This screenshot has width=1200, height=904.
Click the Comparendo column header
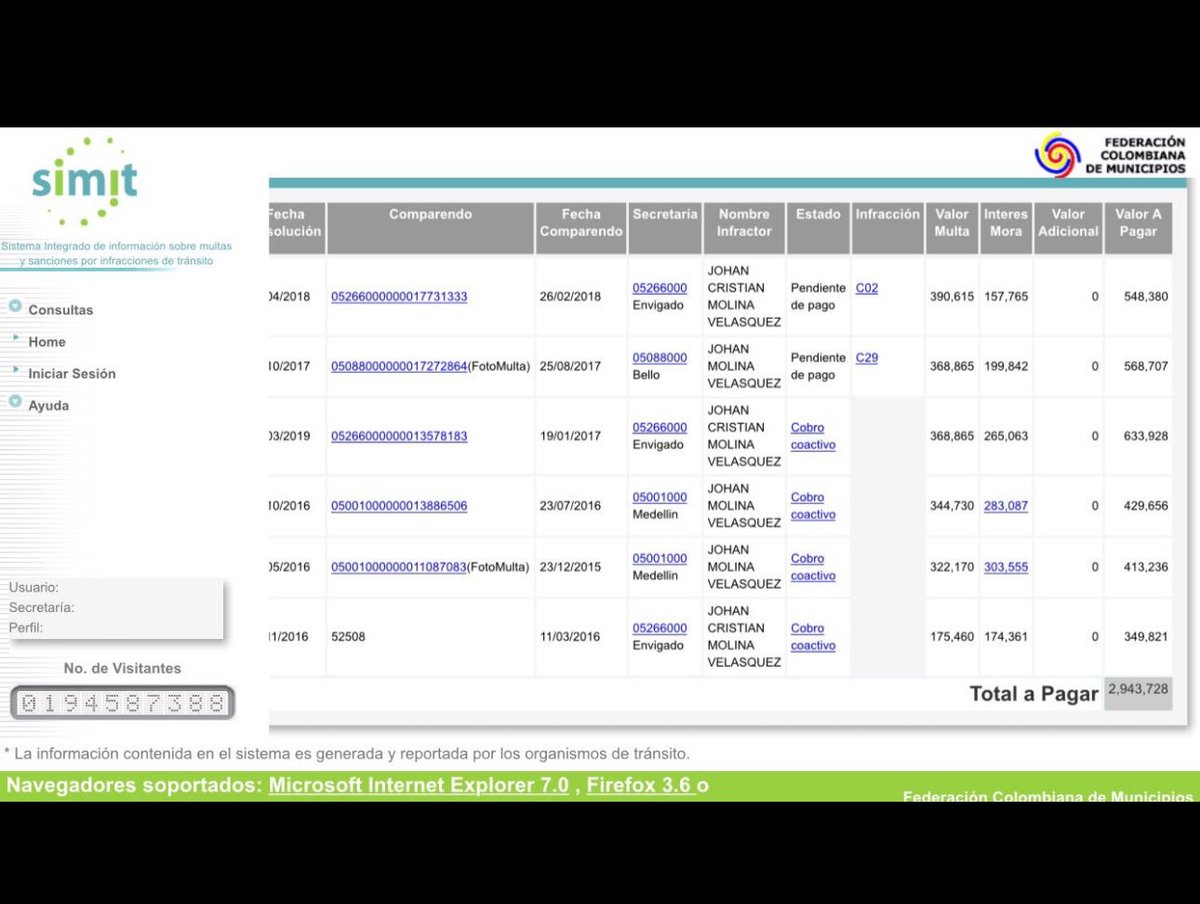pos(431,229)
